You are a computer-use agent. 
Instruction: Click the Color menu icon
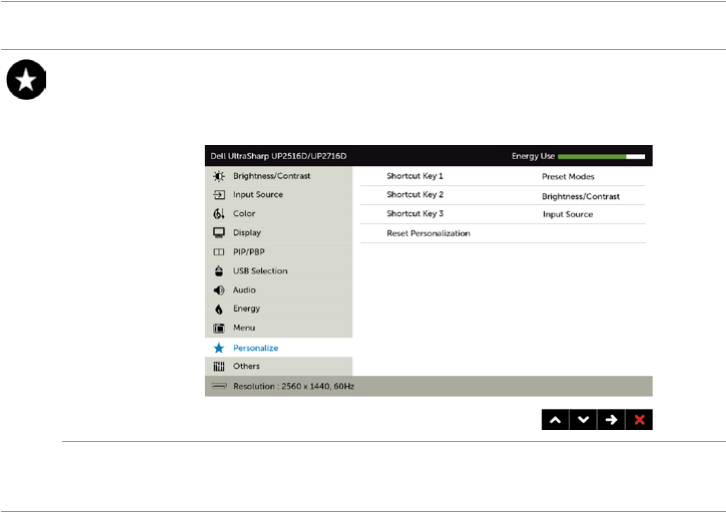[219, 213]
